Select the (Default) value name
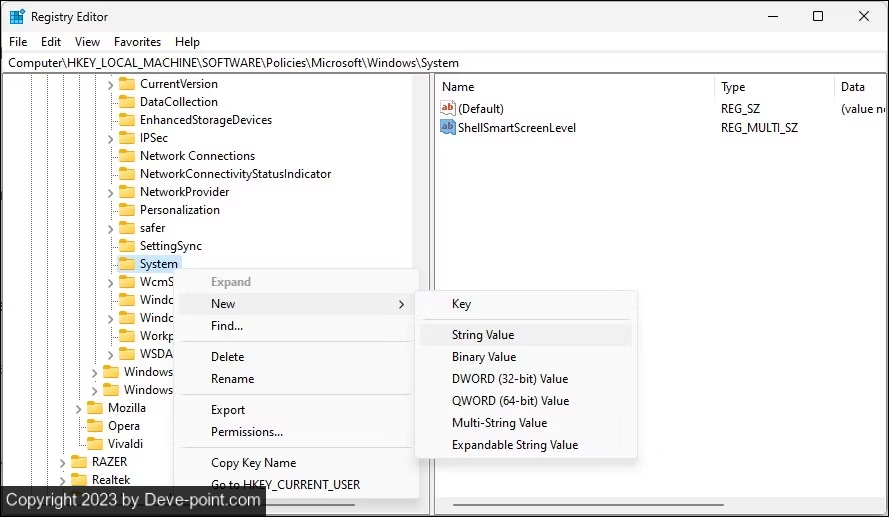Viewport: 889px width, 517px height. pos(481,108)
